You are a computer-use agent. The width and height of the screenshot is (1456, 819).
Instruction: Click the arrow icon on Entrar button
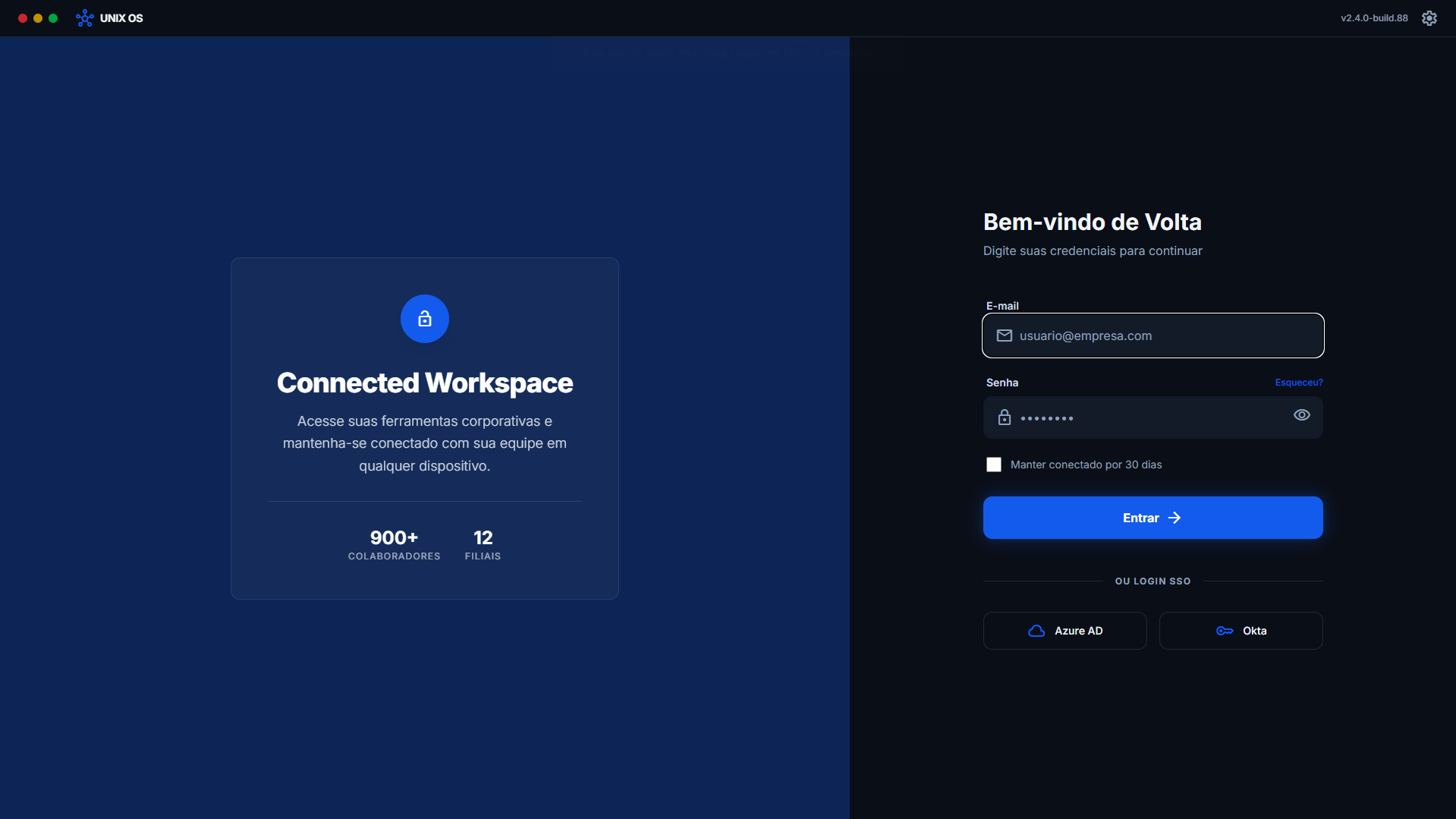pos(1175,518)
